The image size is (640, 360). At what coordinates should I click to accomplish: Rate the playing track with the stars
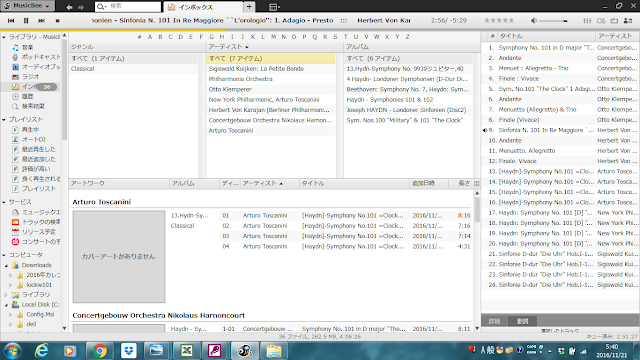499,20
